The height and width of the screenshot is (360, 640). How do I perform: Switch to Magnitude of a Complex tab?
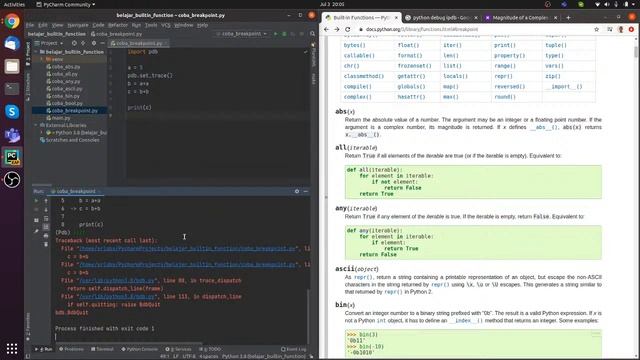pos(520,18)
